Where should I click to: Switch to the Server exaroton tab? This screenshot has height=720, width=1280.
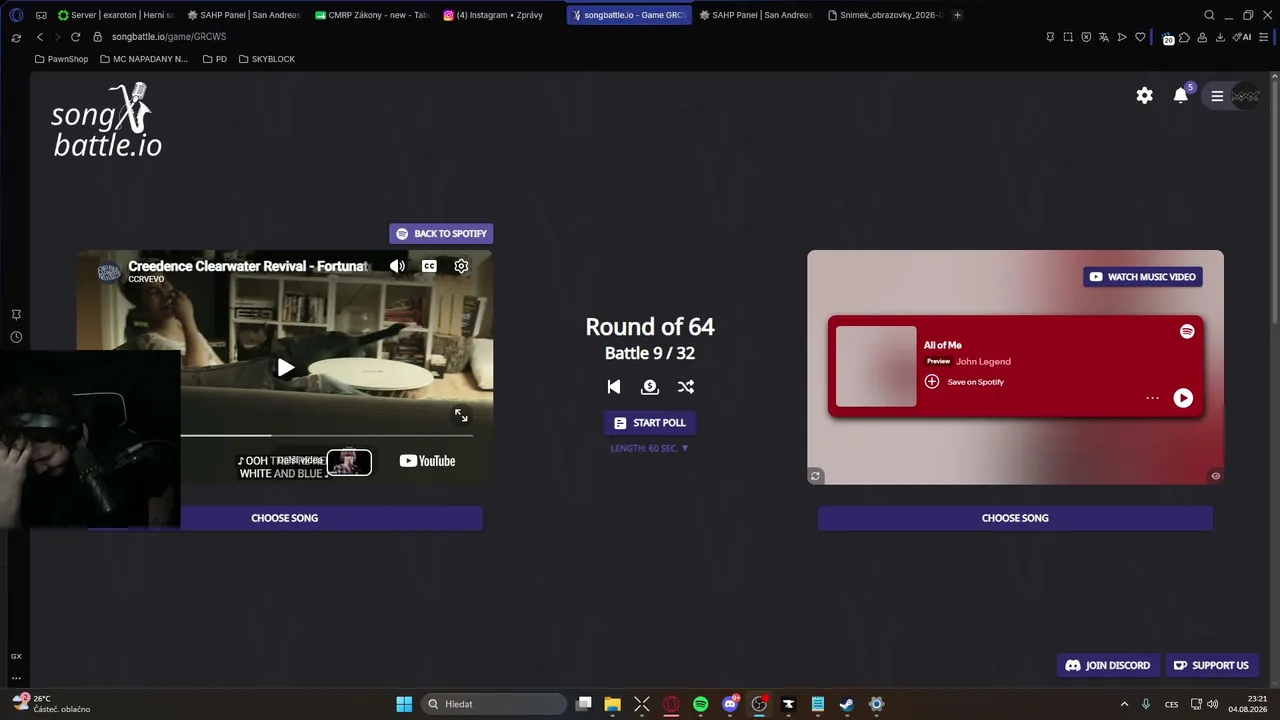pos(116,15)
